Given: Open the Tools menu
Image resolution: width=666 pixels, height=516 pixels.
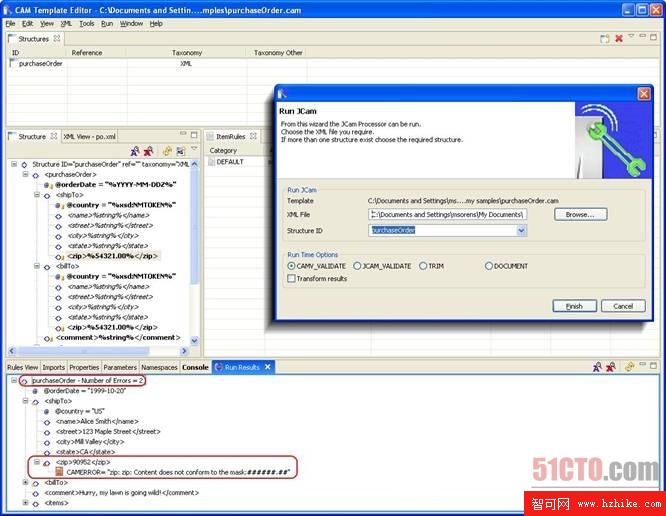Looking at the screenshot, I should click(x=87, y=23).
